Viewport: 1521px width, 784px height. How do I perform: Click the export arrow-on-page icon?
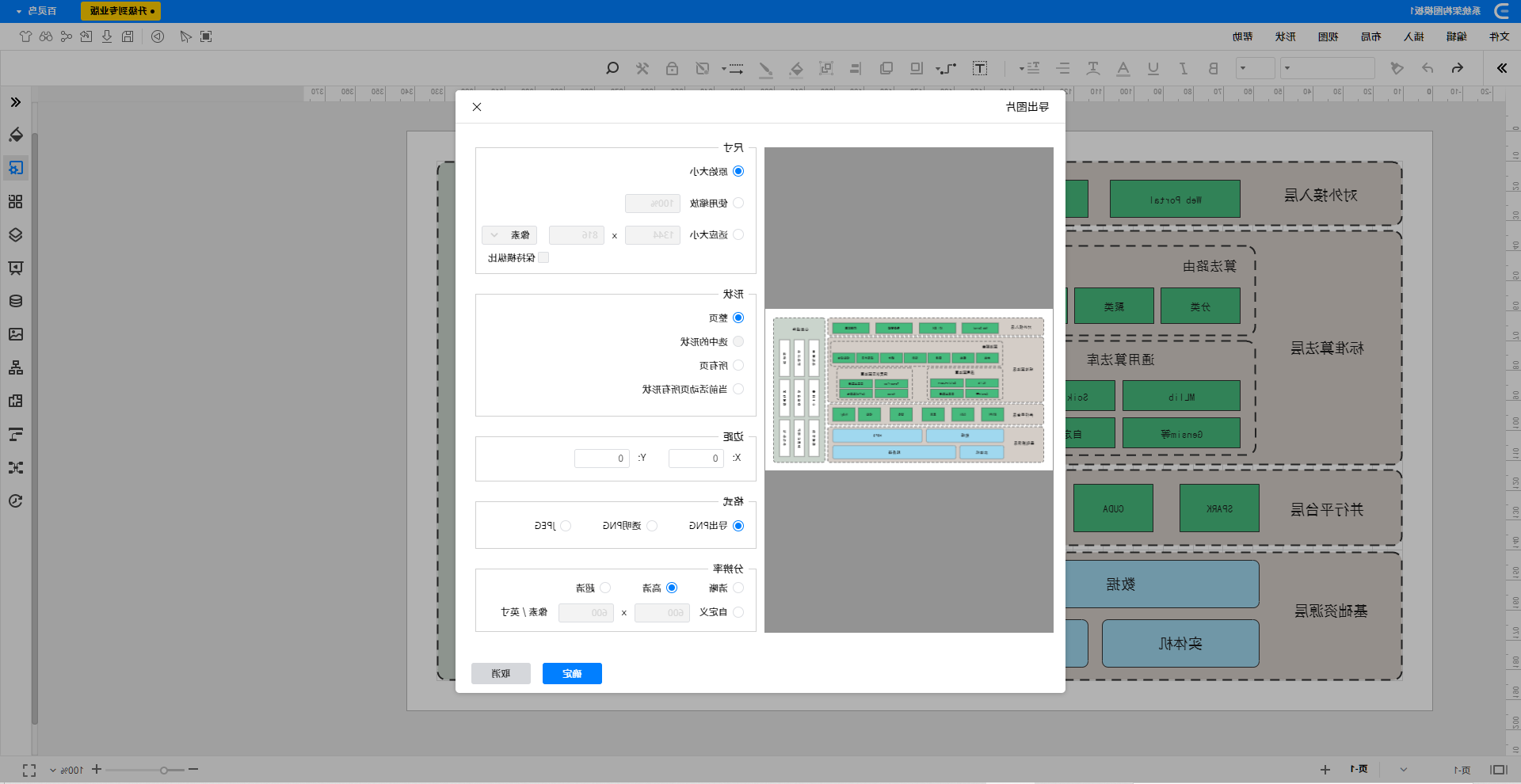coord(86,36)
